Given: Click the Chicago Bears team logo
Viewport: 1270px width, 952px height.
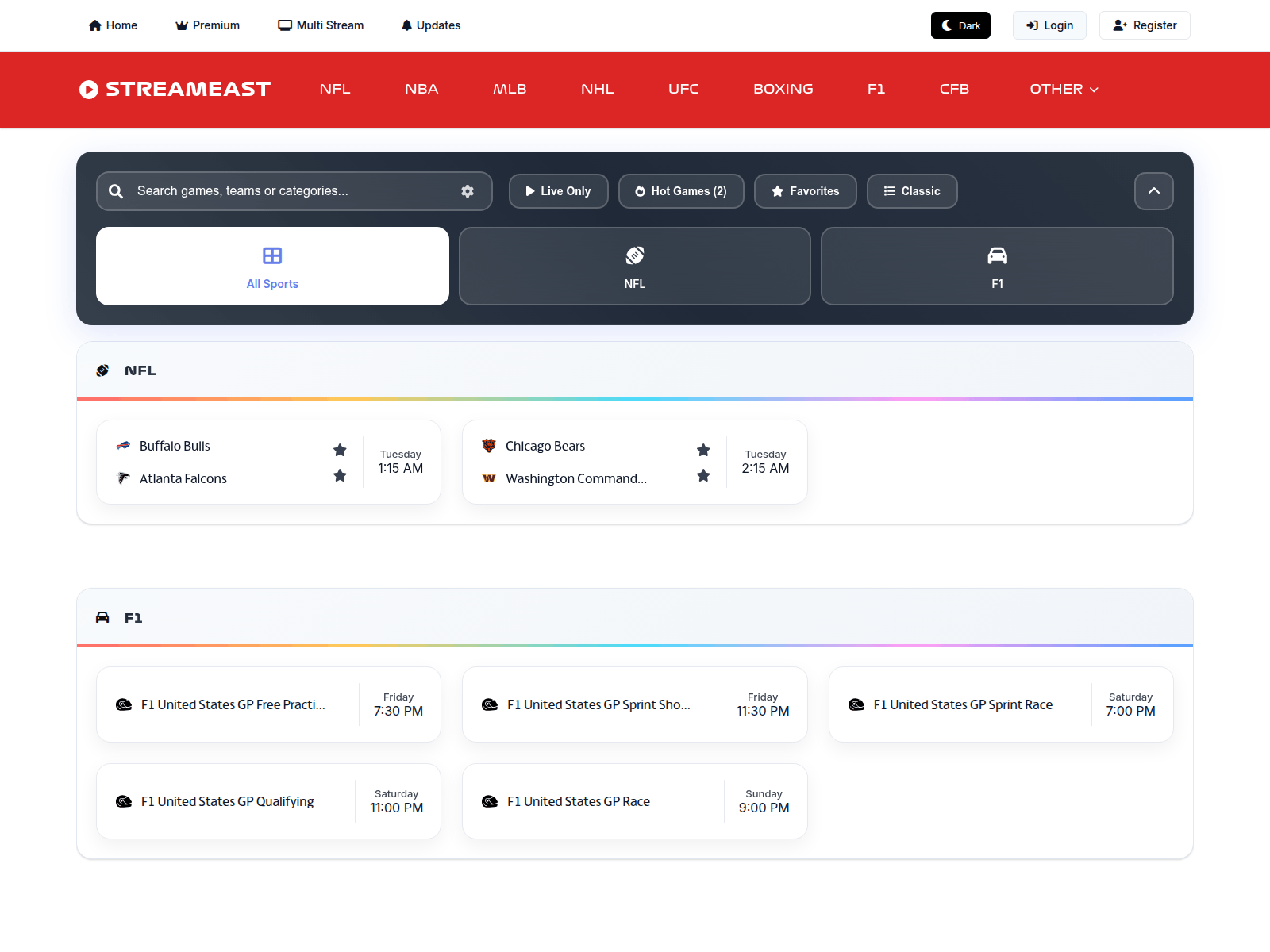Looking at the screenshot, I should pos(489,446).
